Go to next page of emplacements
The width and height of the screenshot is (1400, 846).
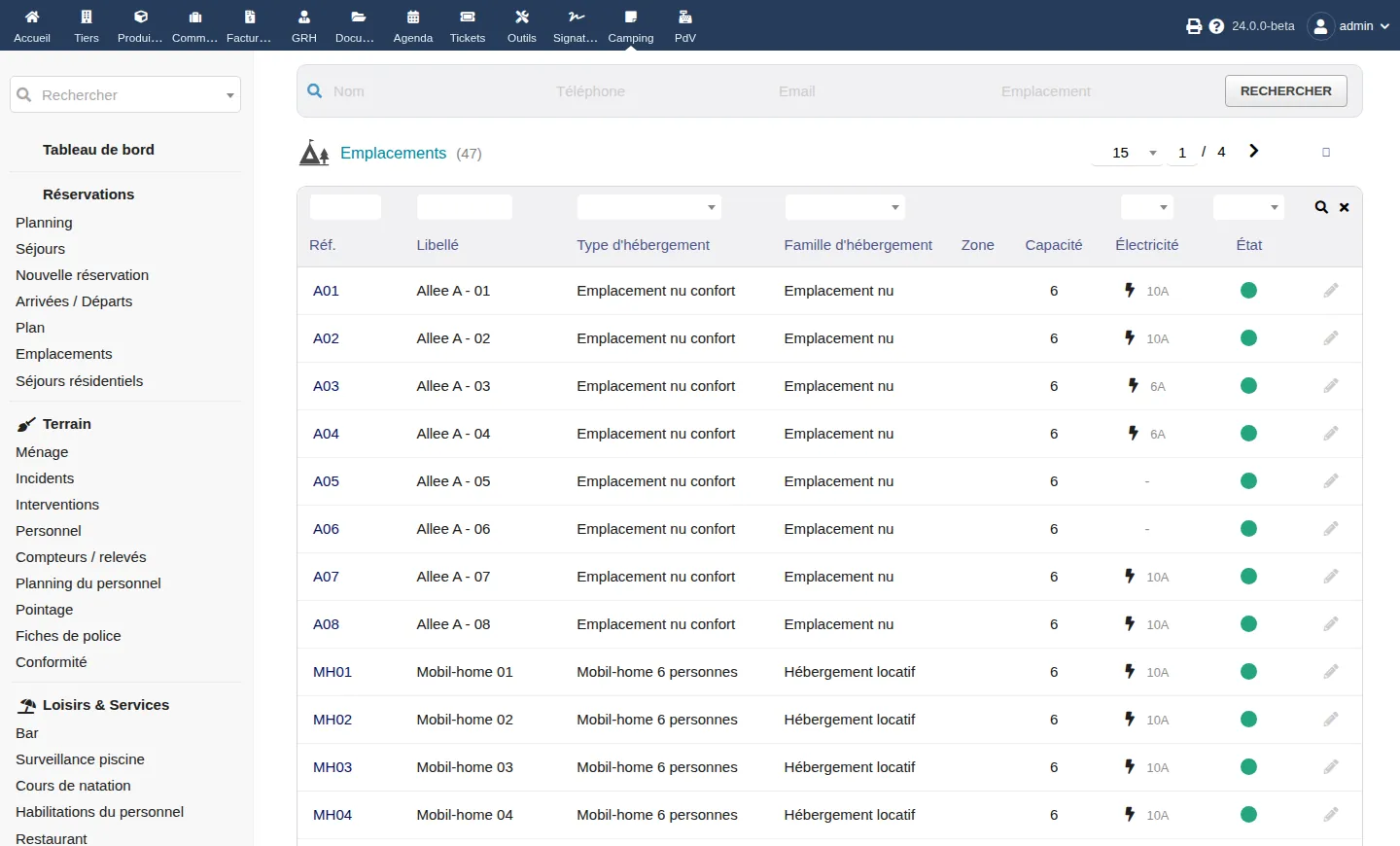click(1254, 152)
